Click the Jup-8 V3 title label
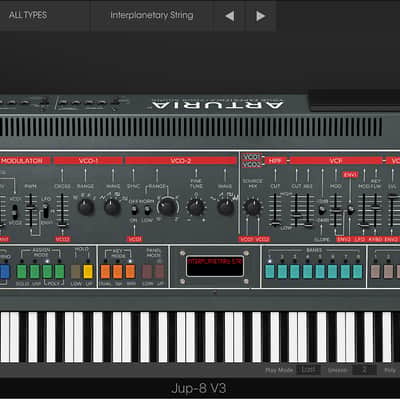400x400 pixels. 199,388
